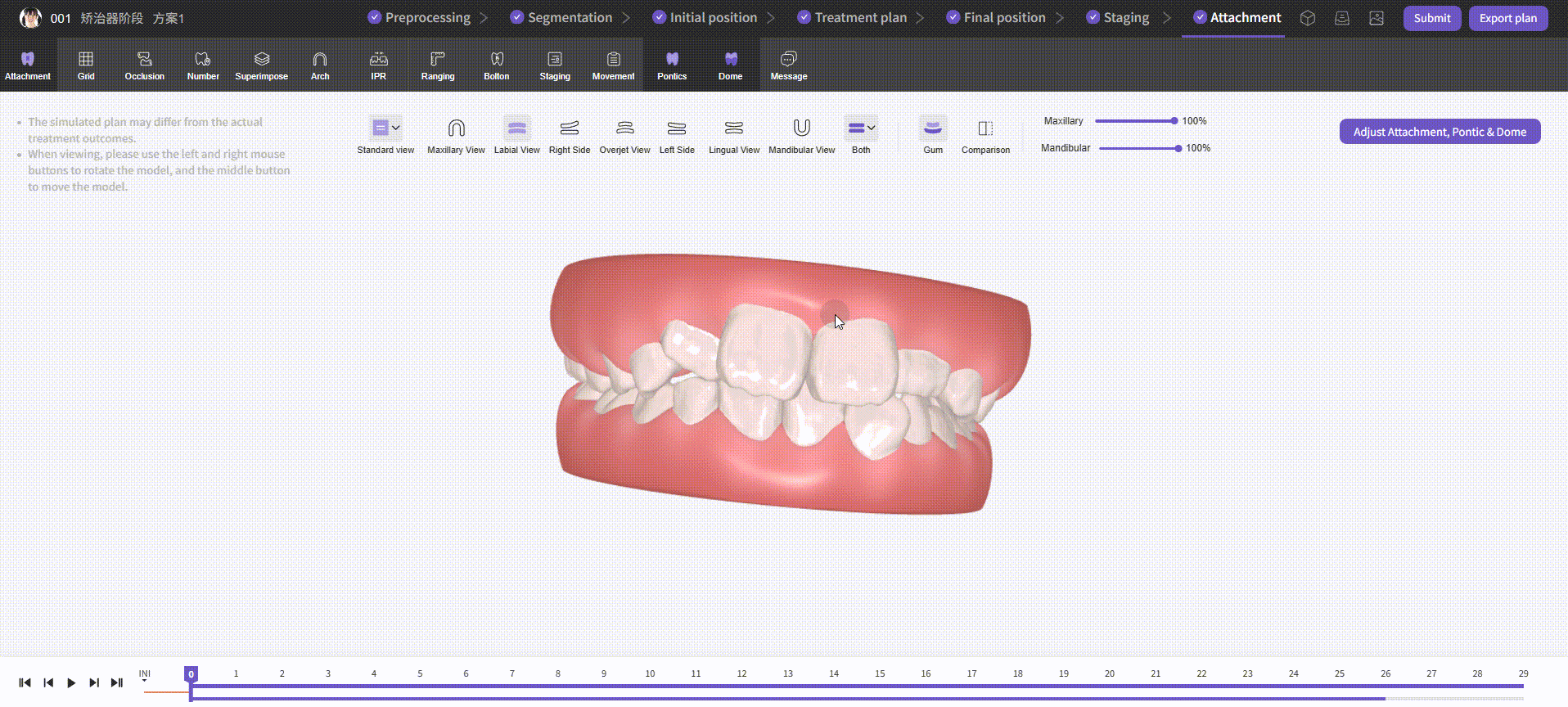Switch to Labial View

517,135
